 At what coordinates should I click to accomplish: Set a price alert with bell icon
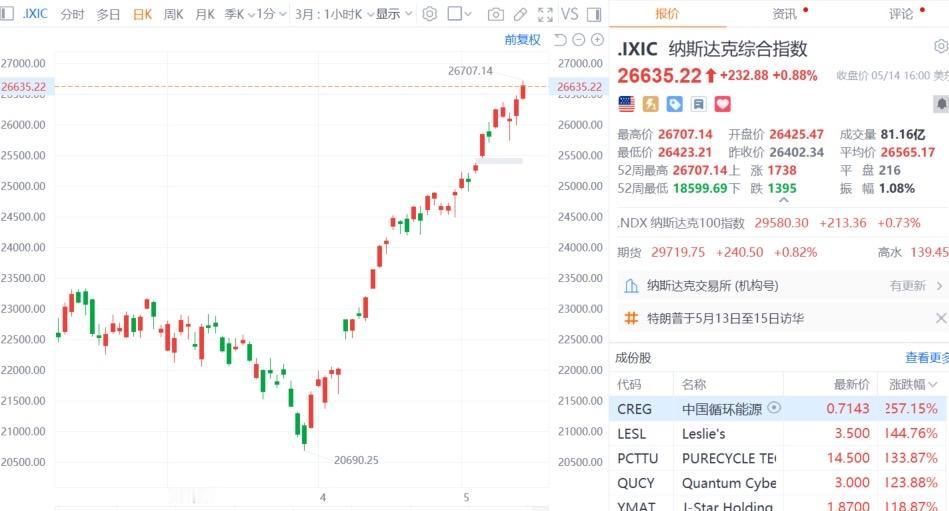(x=941, y=104)
